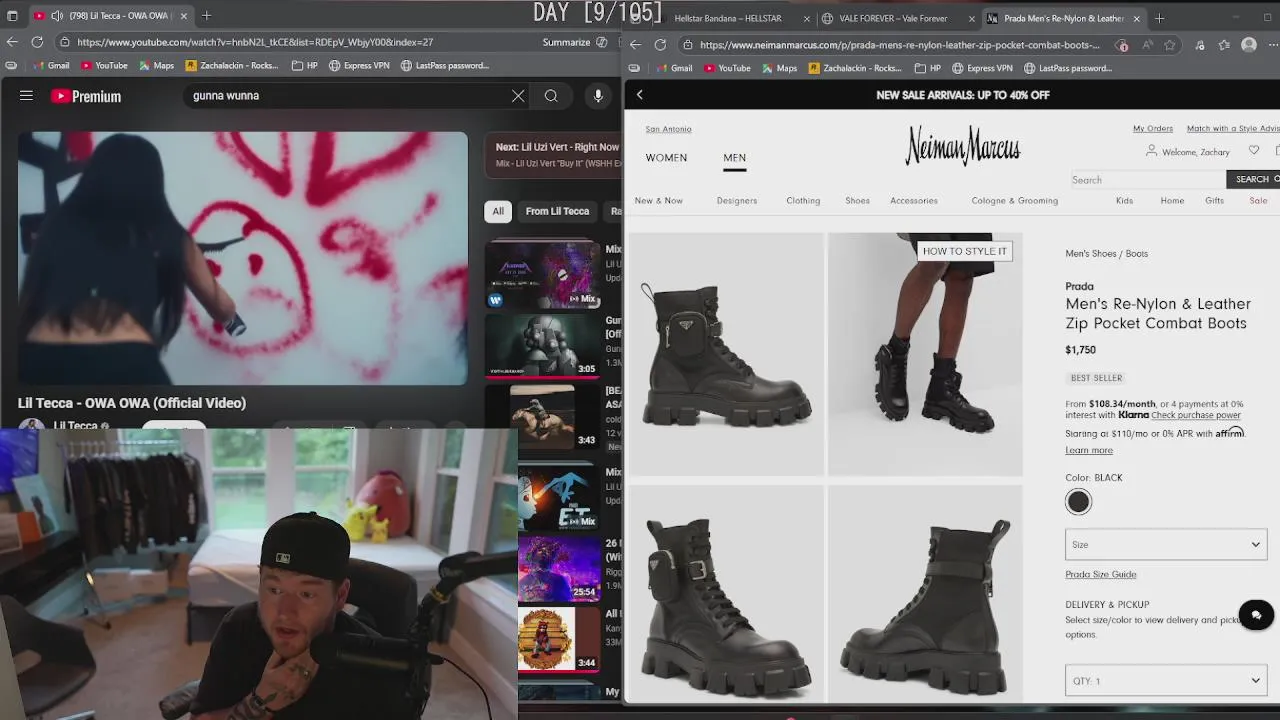Click the YouTube search magnifier button
The height and width of the screenshot is (720, 1280).
[x=551, y=96]
